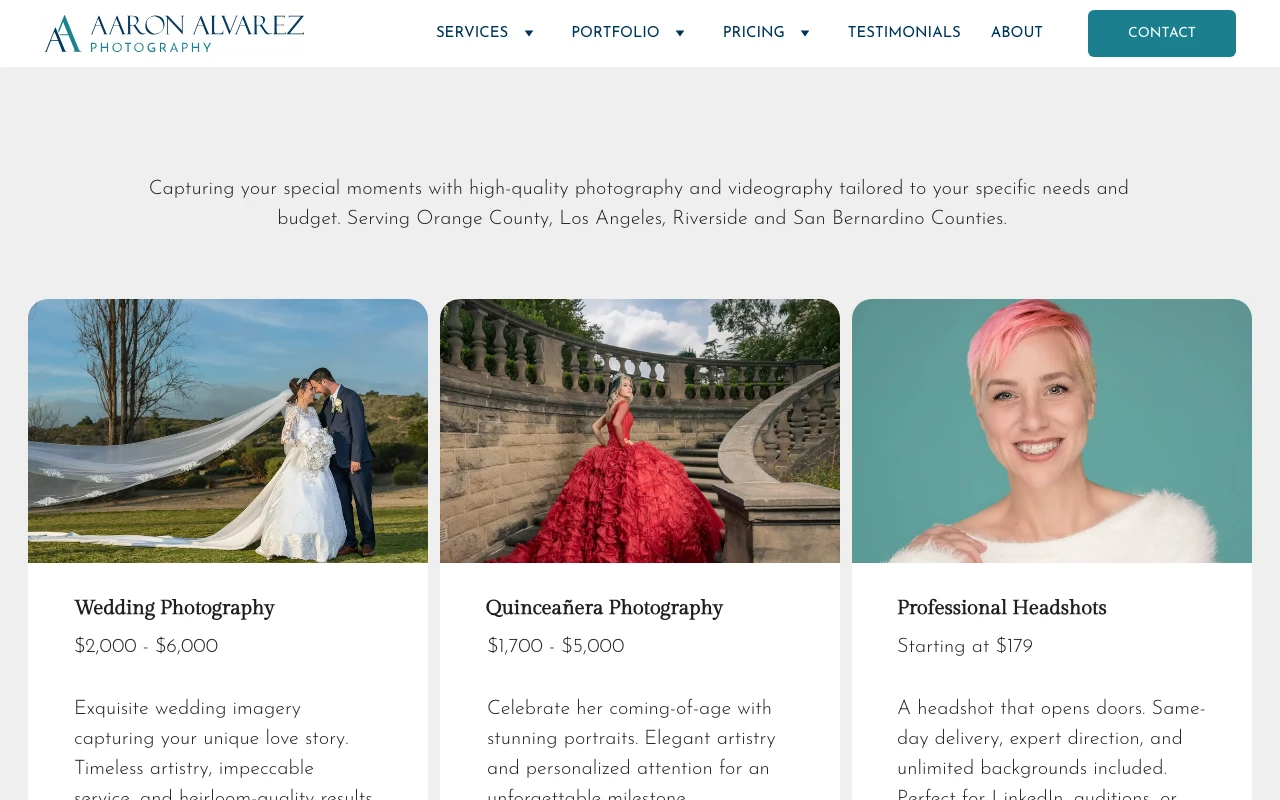Click the Contact button
This screenshot has width=1280, height=800.
1162,33
